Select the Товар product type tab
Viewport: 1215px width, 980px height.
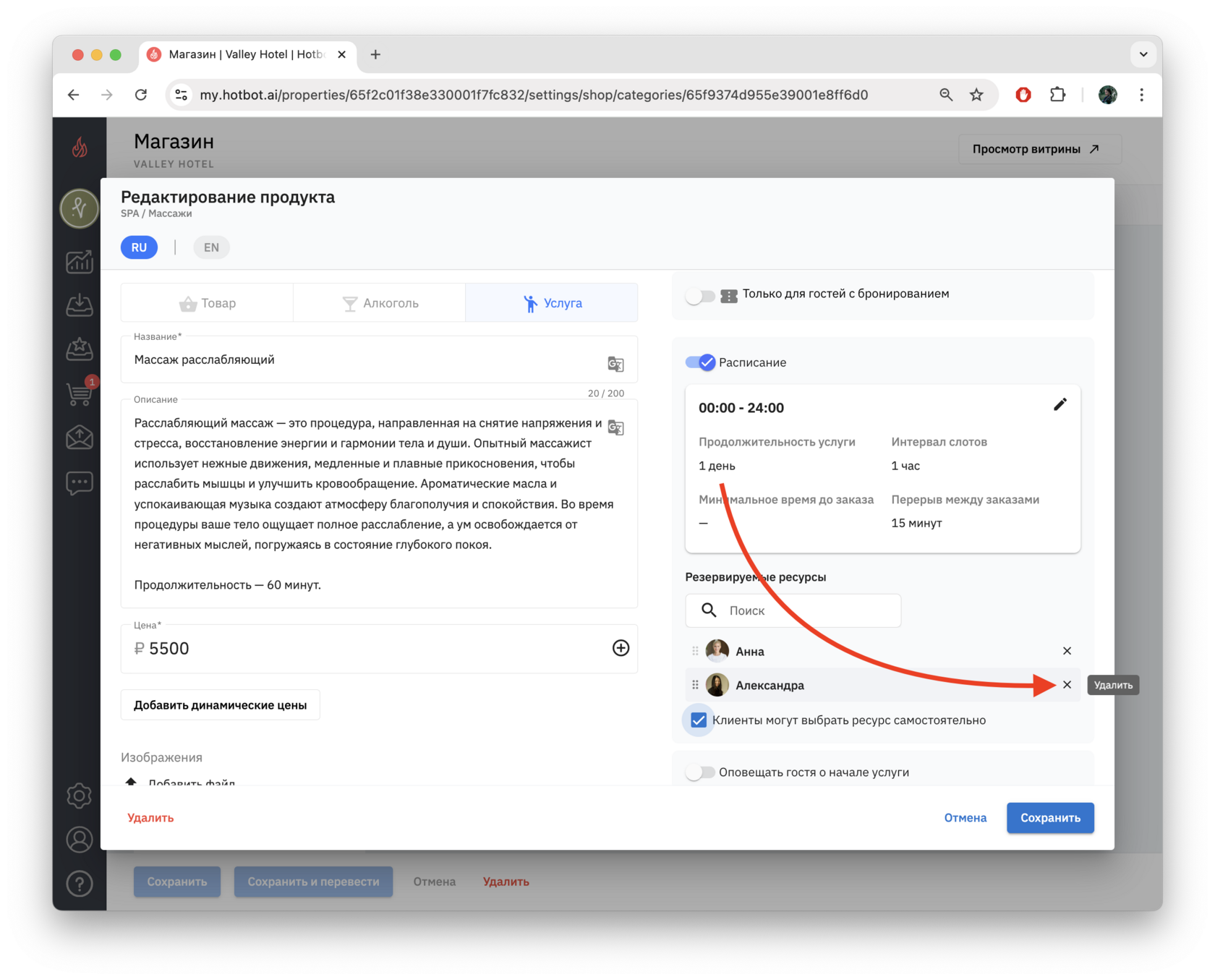coord(208,303)
